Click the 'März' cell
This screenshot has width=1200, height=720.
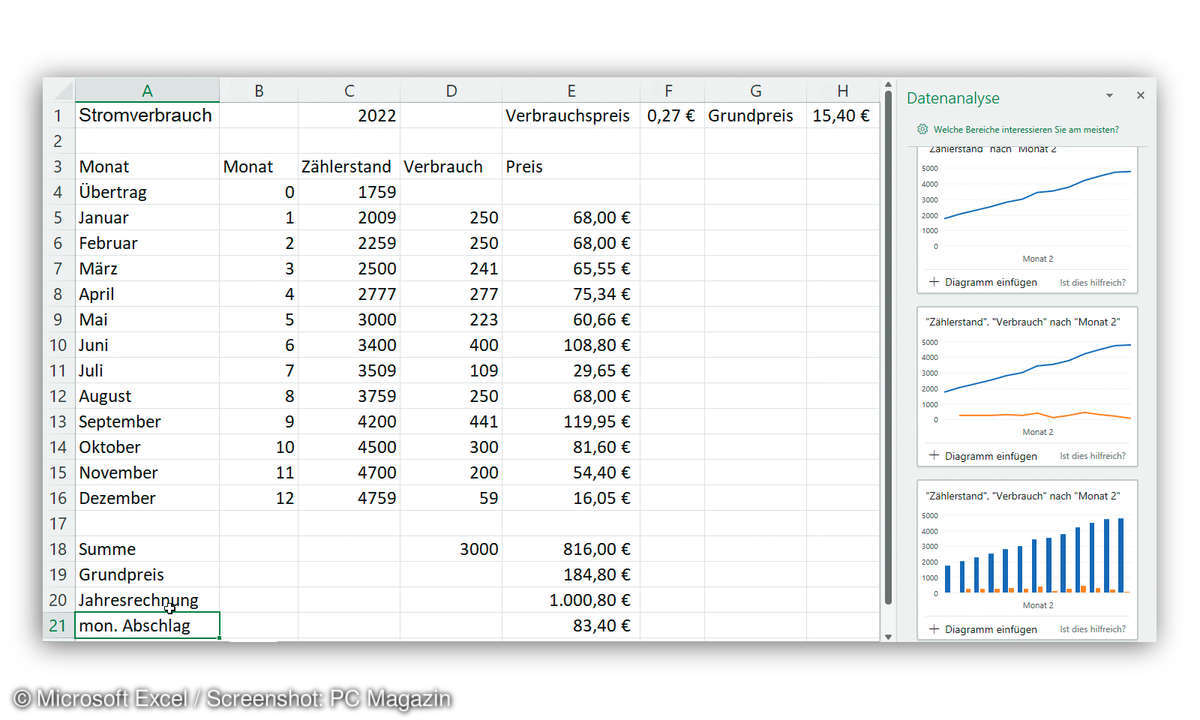click(x=147, y=268)
